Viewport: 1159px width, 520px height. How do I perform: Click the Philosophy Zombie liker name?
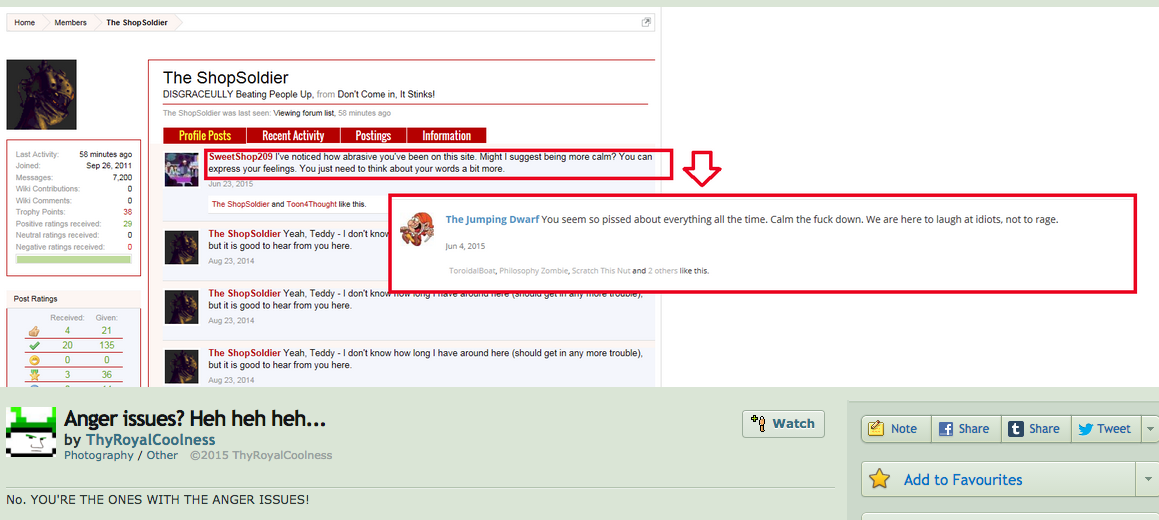(x=533, y=271)
